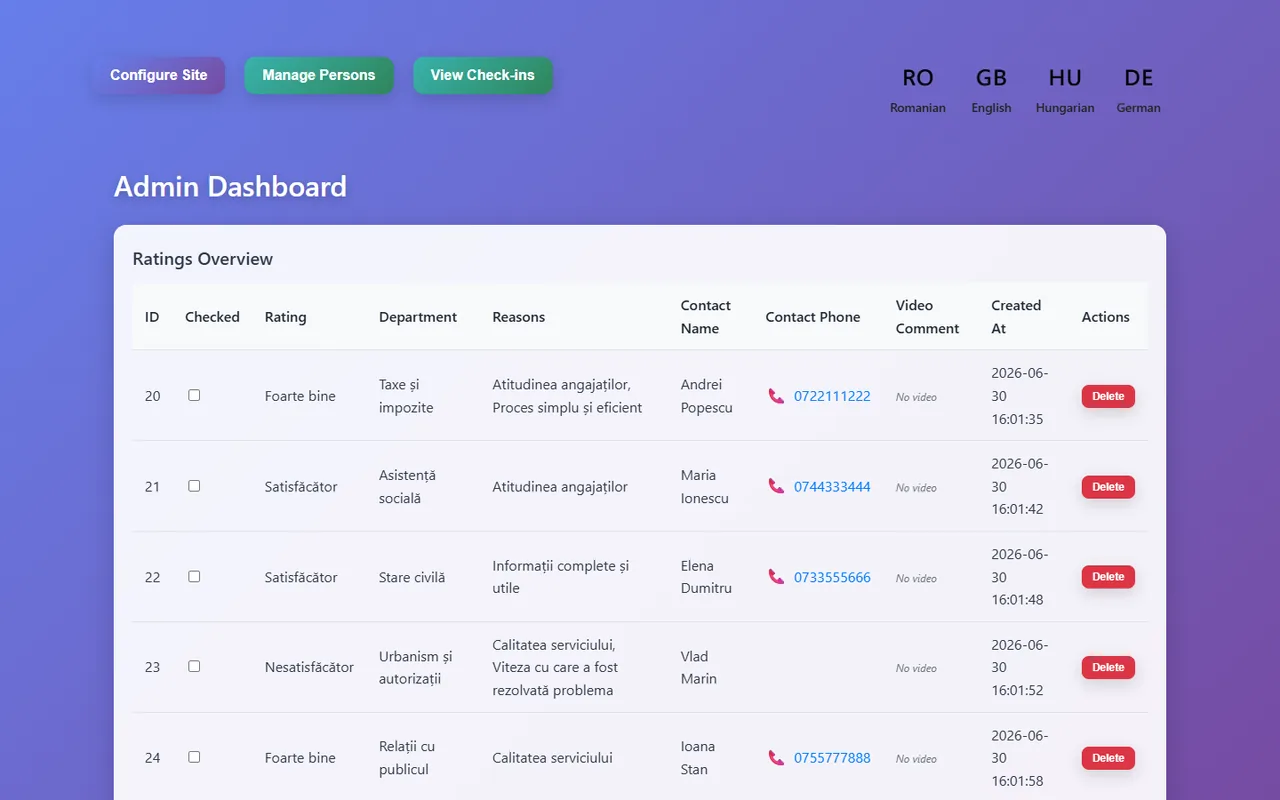Check the checkbox for rating ID 20
Screen dimensions: 1280x800
194,395
